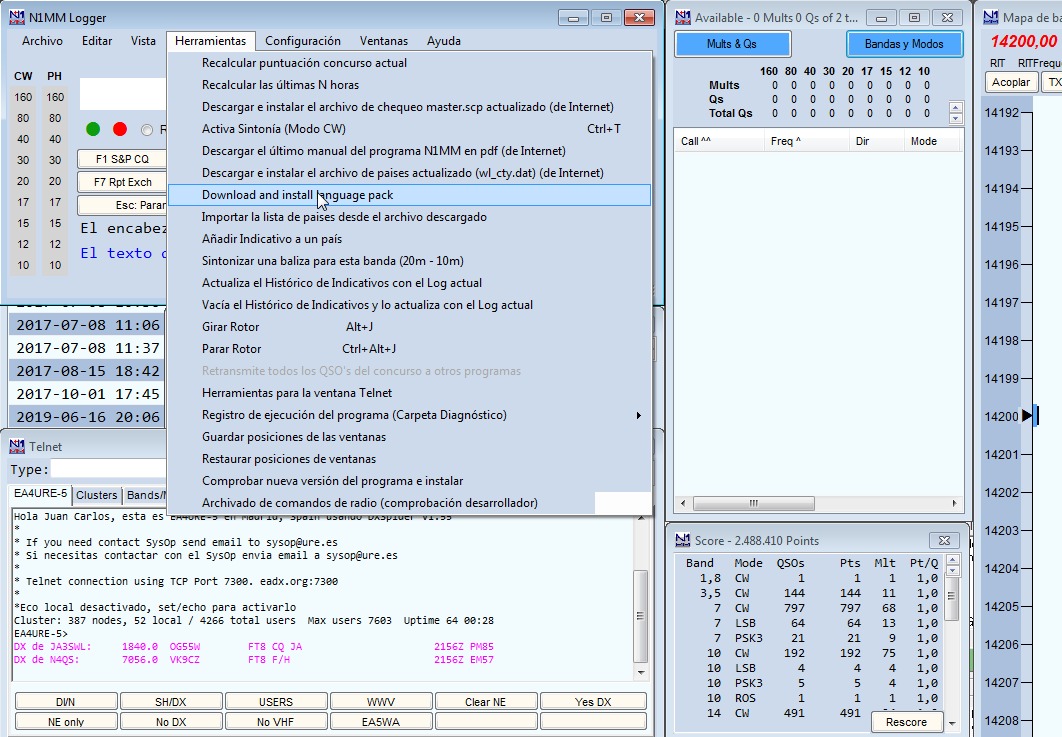Image resolution: width=1062 pixels, height=737 pixels.
Task: Select Girar Rotor menu entry
Action: tap(409, 327)
